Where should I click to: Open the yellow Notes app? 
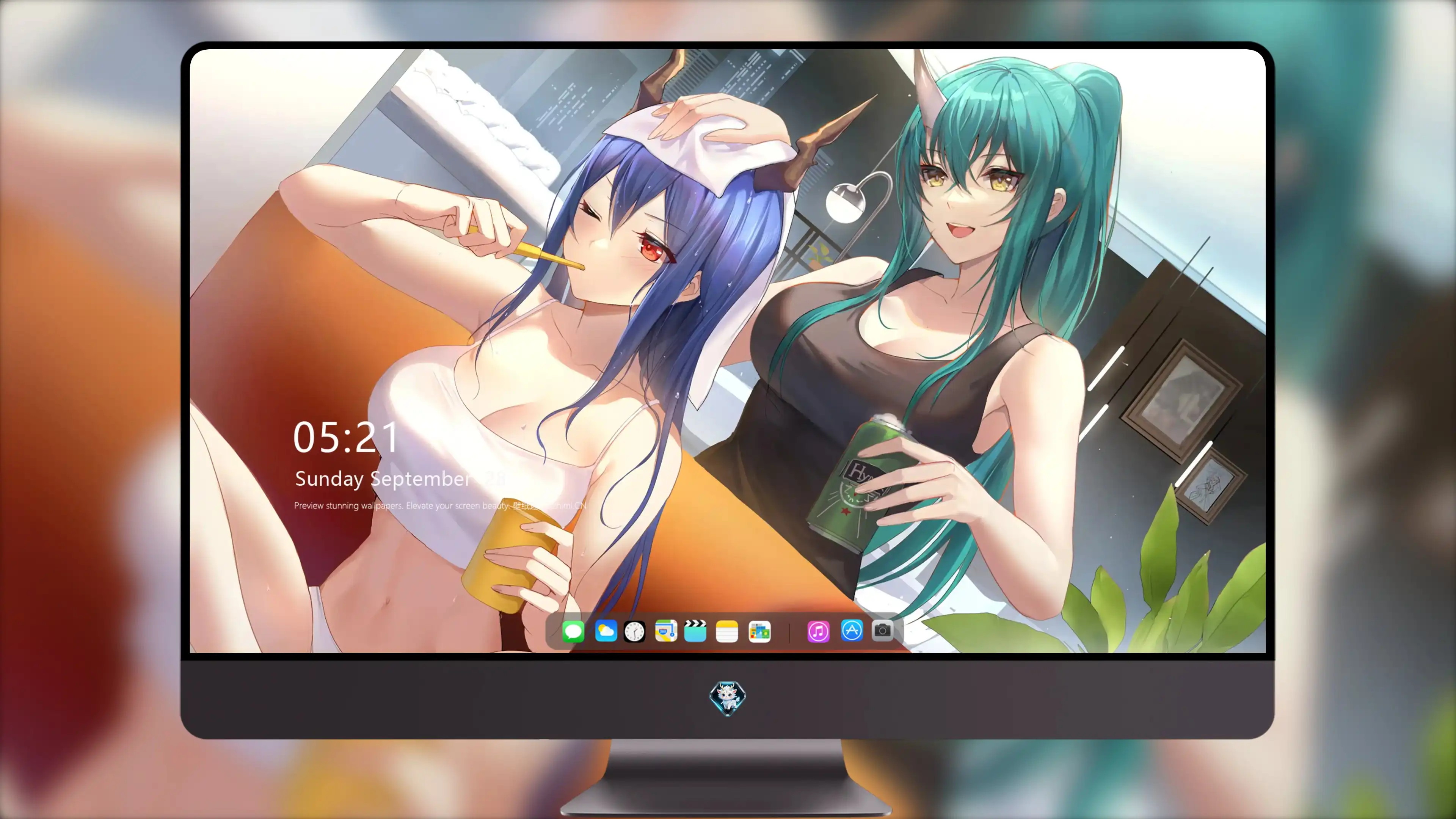click(727, 631)
